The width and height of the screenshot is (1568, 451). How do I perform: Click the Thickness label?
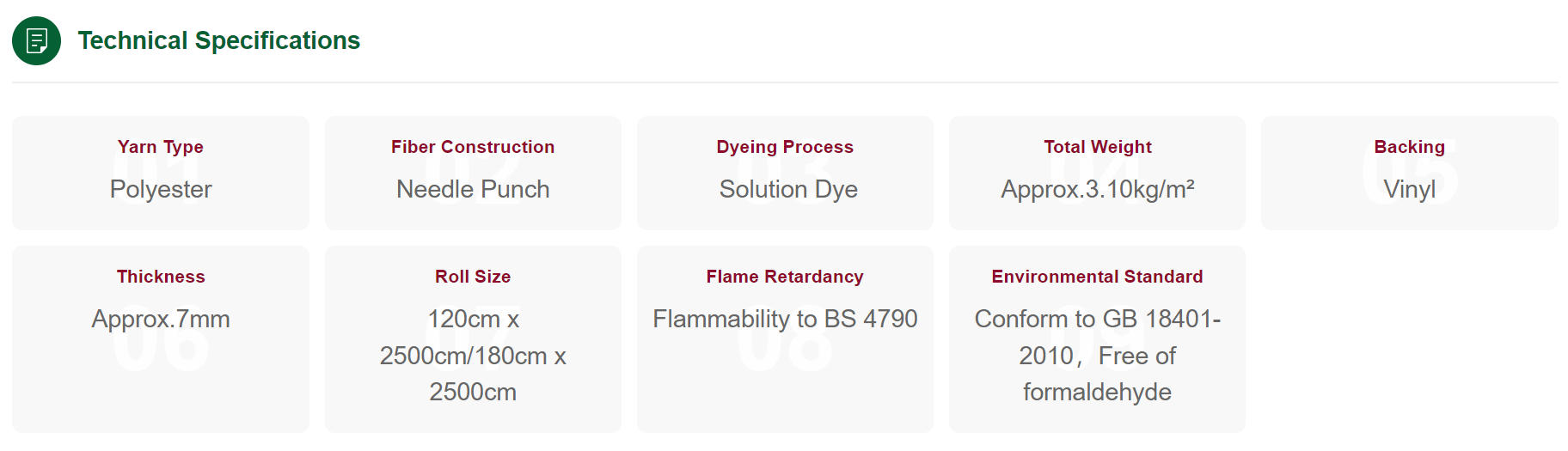pos(161,277)
